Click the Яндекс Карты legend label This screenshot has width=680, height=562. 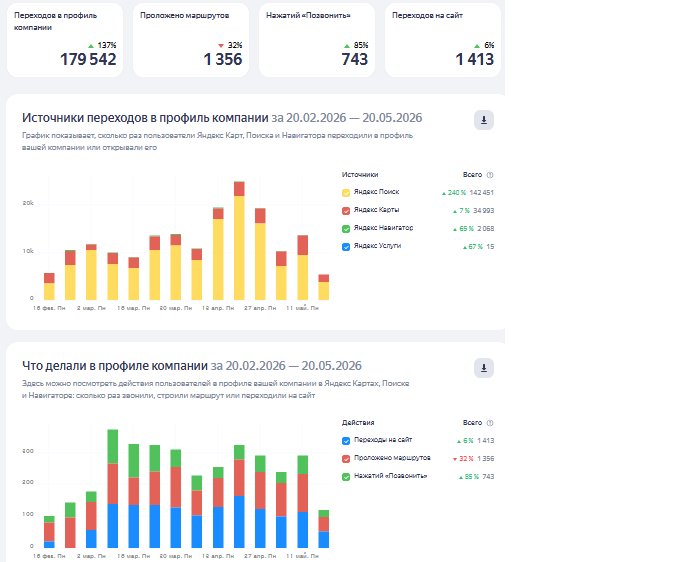(376, 210)
